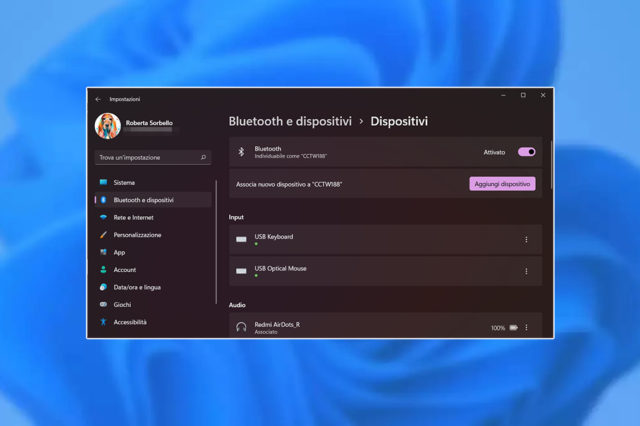Image resolution: width=640 pixels, height=426 pixels.
Task: Click the main panel vertical scrollbar
Action: (x=551, y=165)
